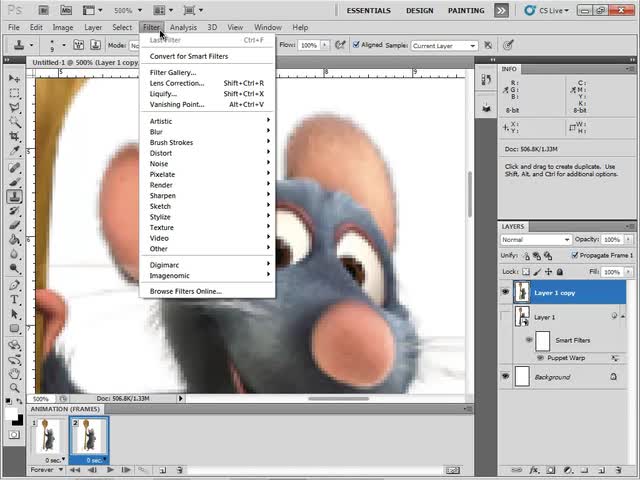This screenshot has height=480, width=640.
Task: Select the Path Selection tool
Action: pyautogui.click(x=14, y=314)
